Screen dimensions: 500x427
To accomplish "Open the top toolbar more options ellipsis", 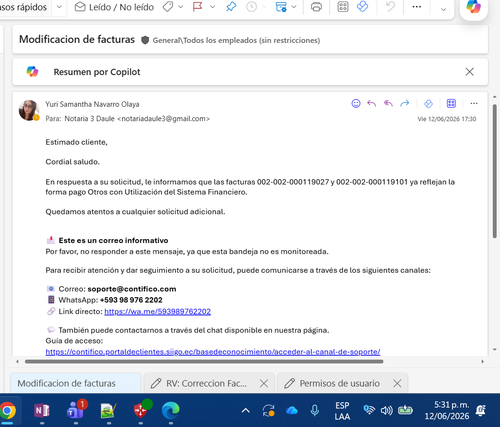I will pyautogui.click(x=417, y=7).
